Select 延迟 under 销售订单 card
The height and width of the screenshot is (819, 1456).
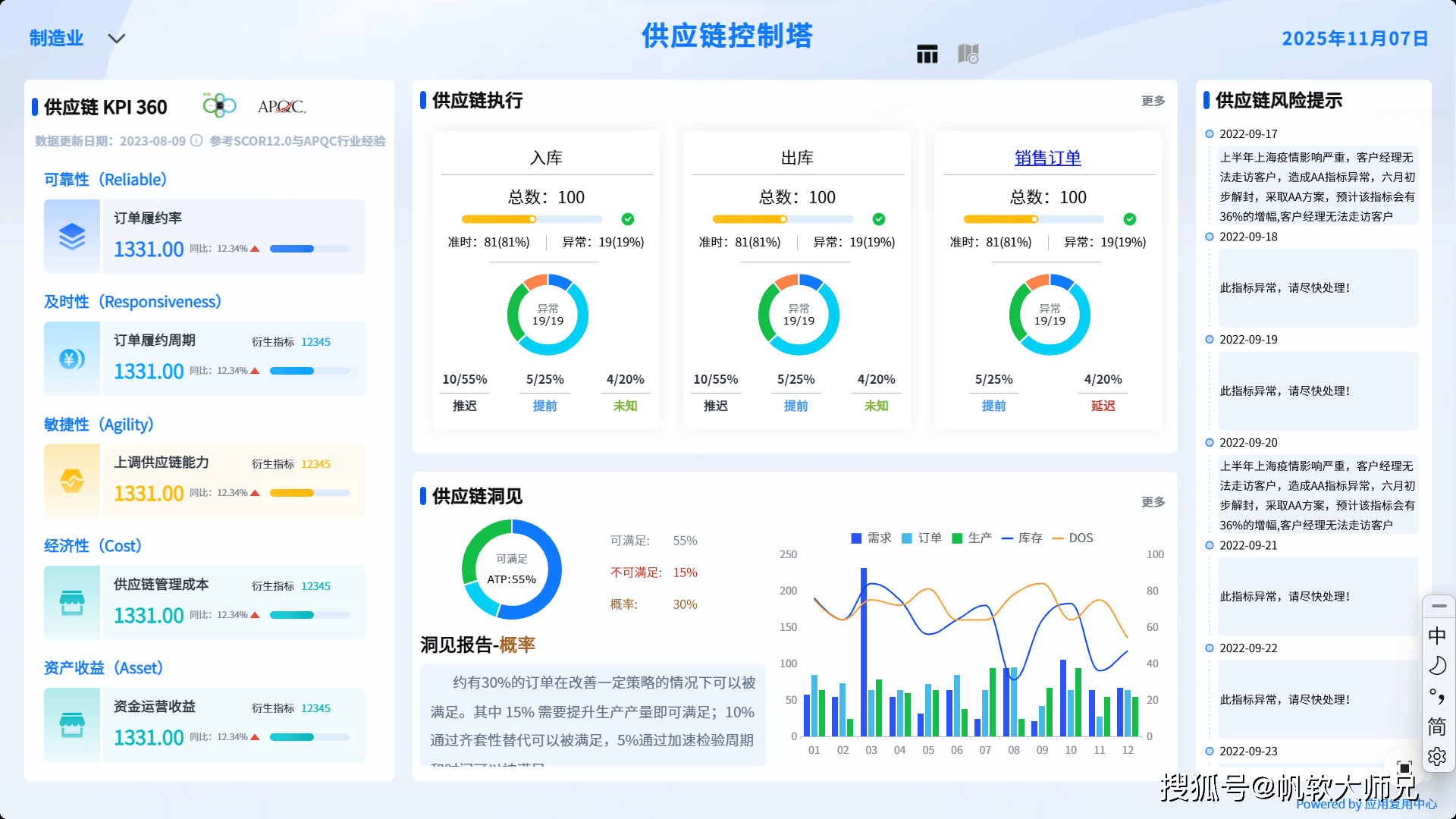coord(1103,406)
